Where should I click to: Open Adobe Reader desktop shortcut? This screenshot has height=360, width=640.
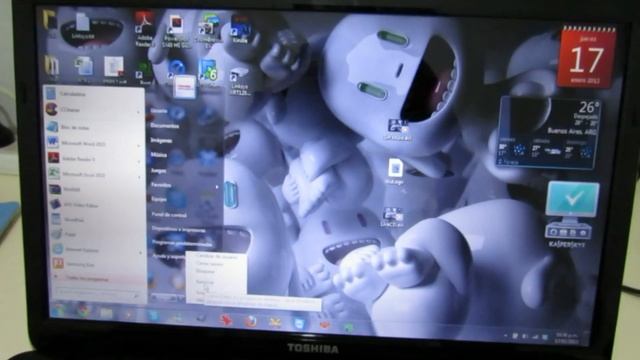click(144, 29)
